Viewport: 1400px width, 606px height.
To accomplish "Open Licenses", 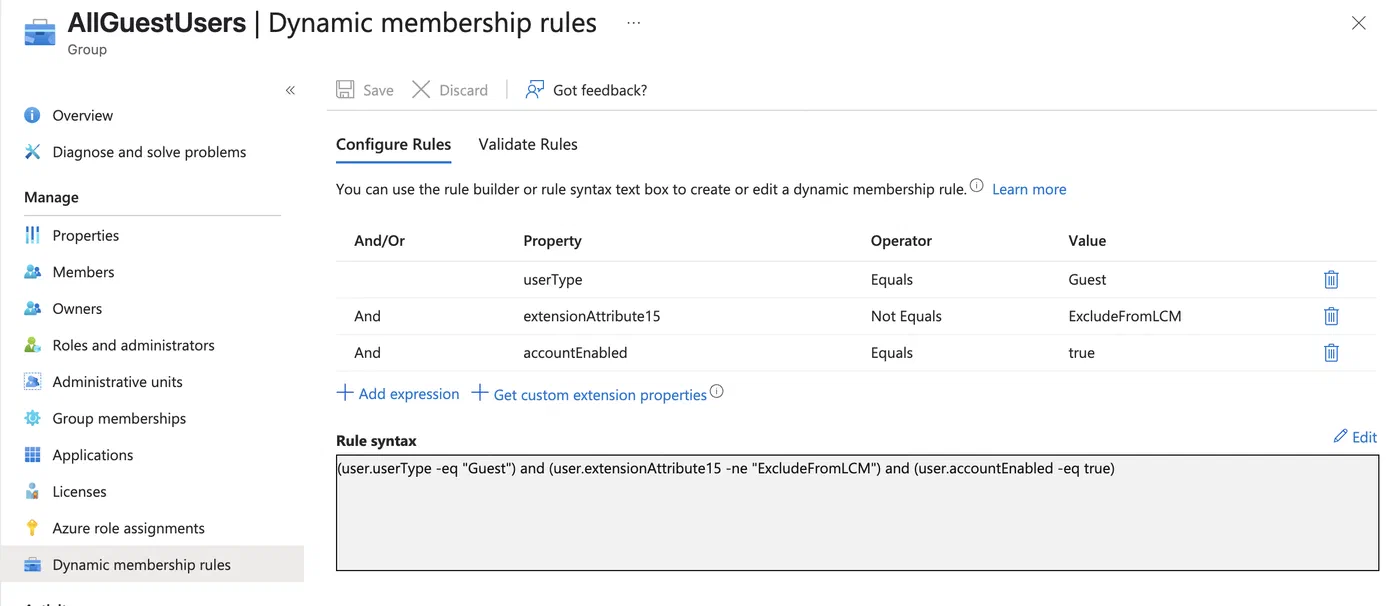I will click(79, 491).
